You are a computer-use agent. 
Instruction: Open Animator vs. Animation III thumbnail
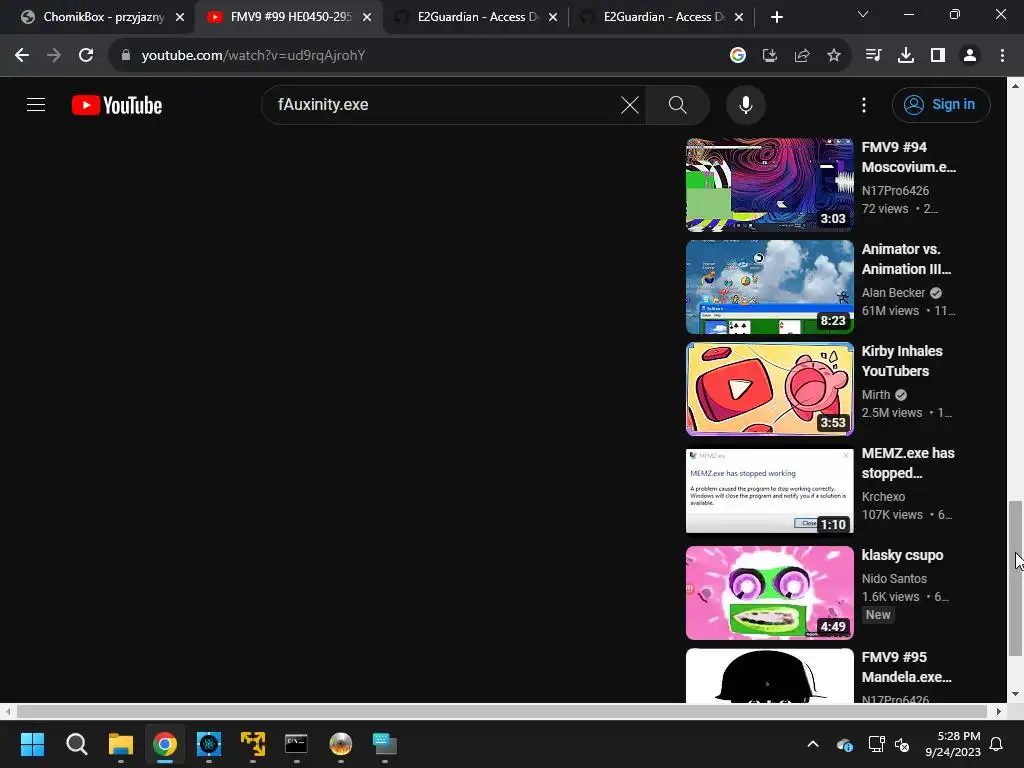[x=769, y=287]
